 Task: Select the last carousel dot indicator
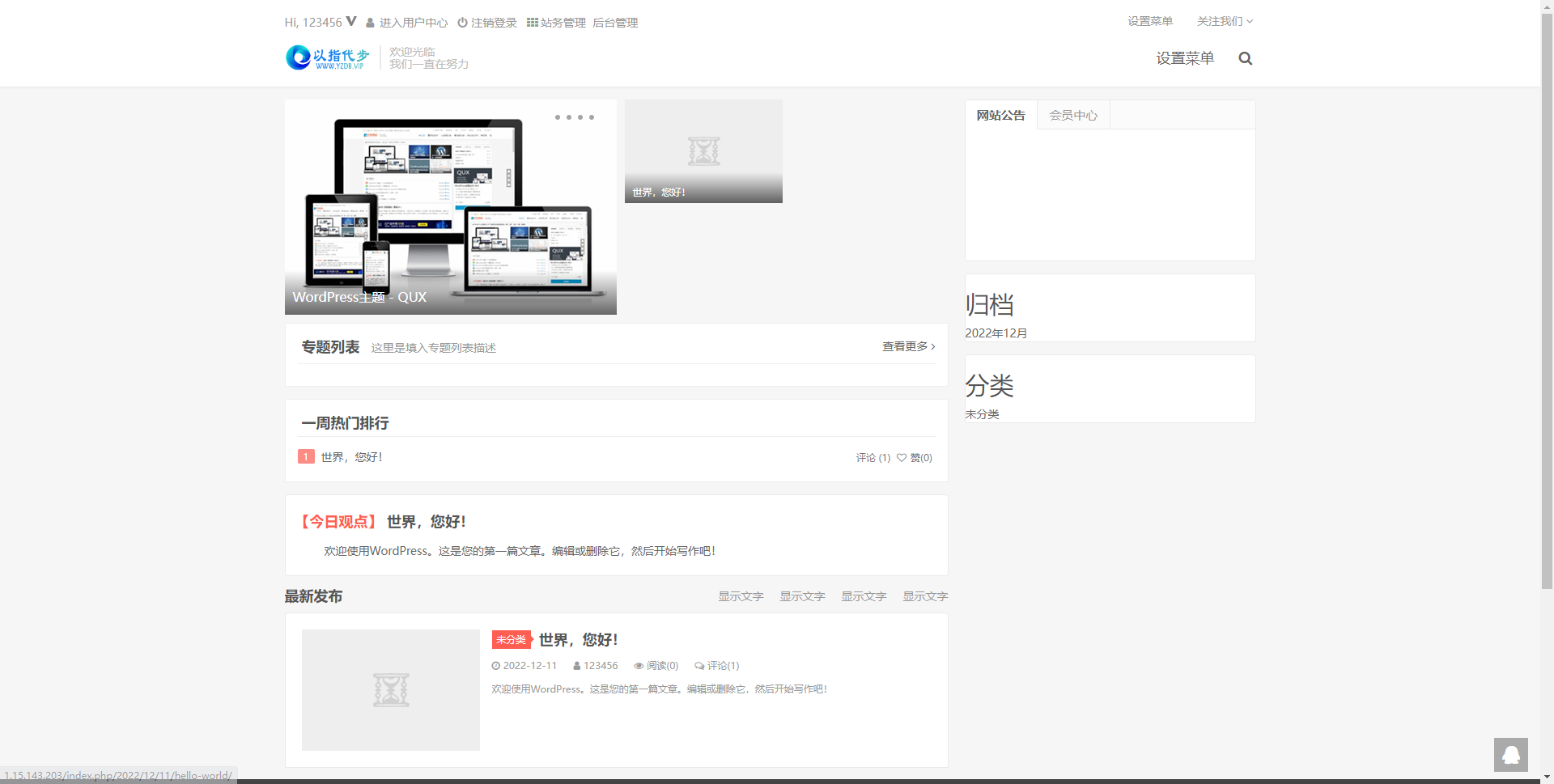click(592, 117)
